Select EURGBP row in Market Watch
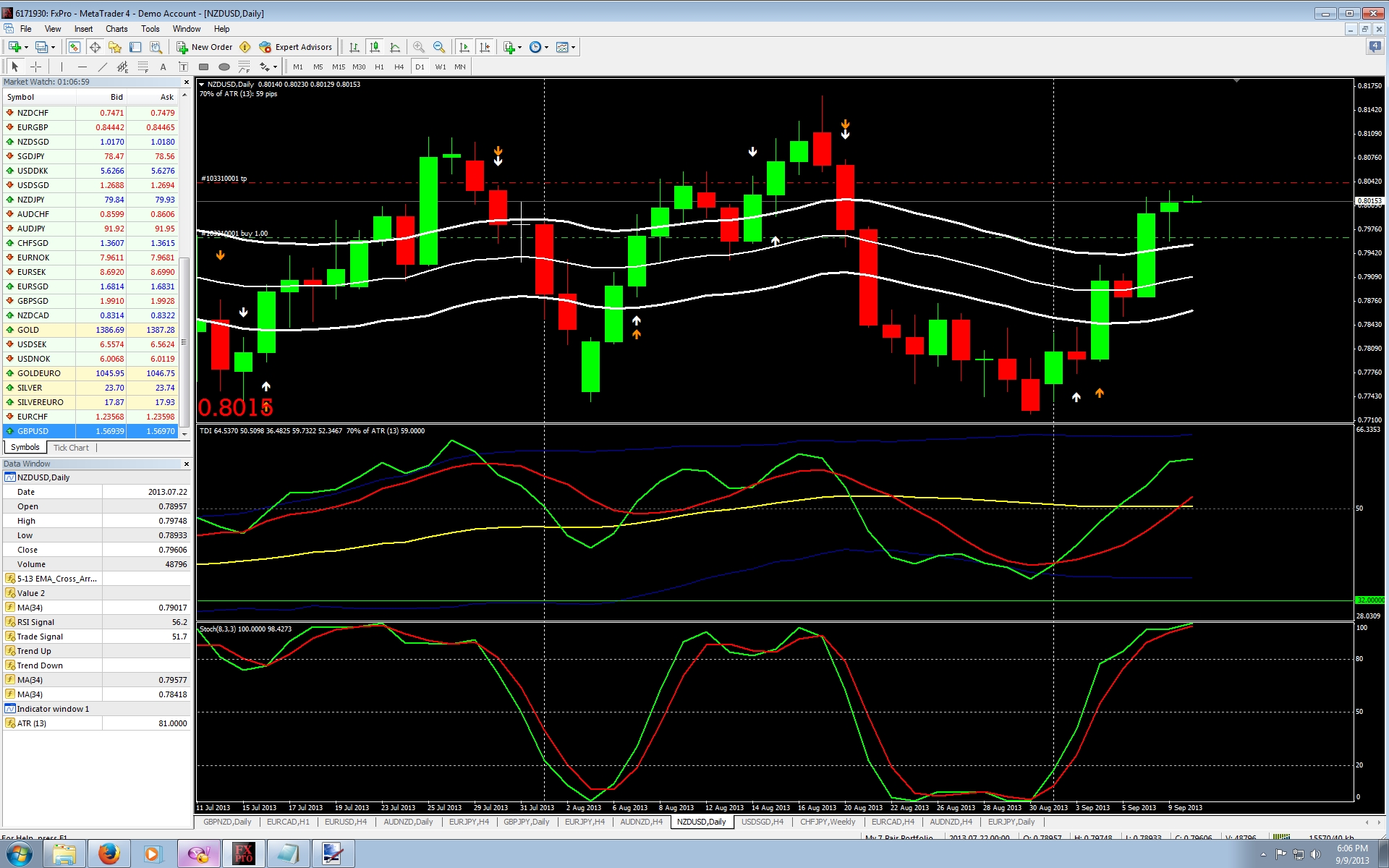 click(x=90, y=127)
